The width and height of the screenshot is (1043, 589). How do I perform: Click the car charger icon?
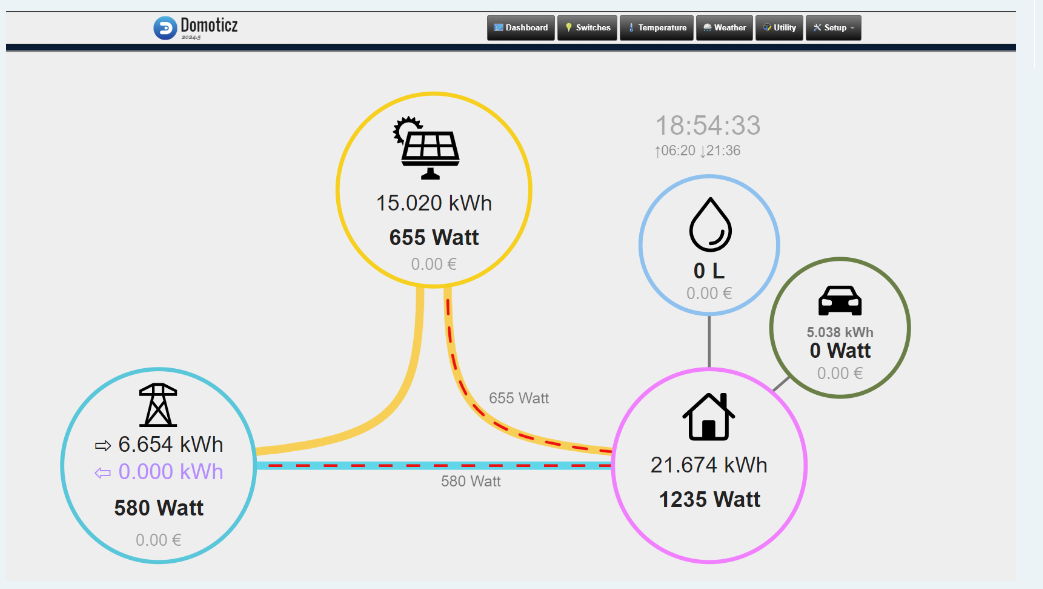pos(840,301)
